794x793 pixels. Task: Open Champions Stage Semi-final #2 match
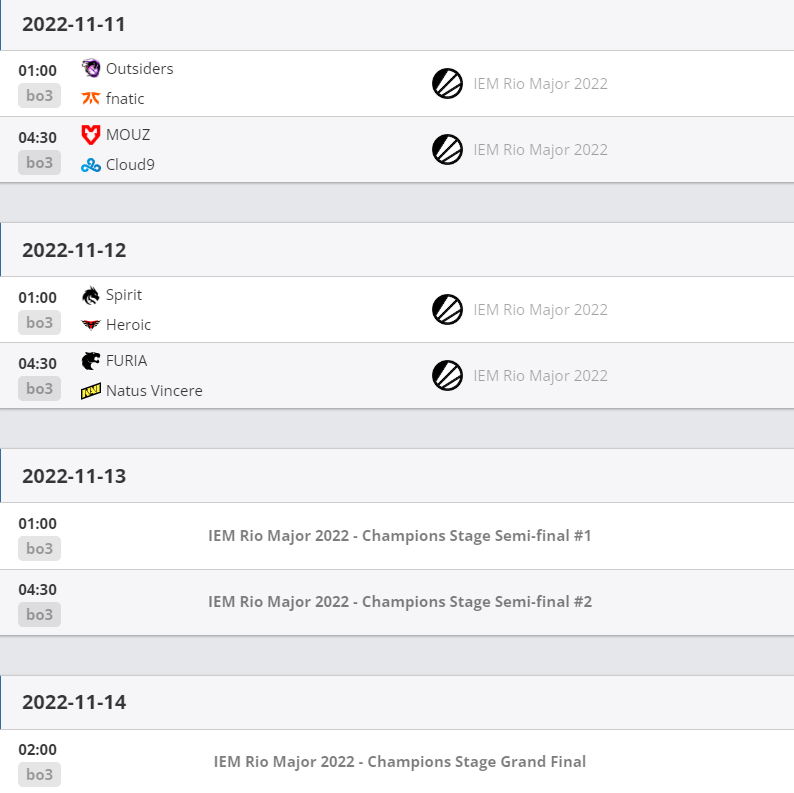click(x=399, y=602)
